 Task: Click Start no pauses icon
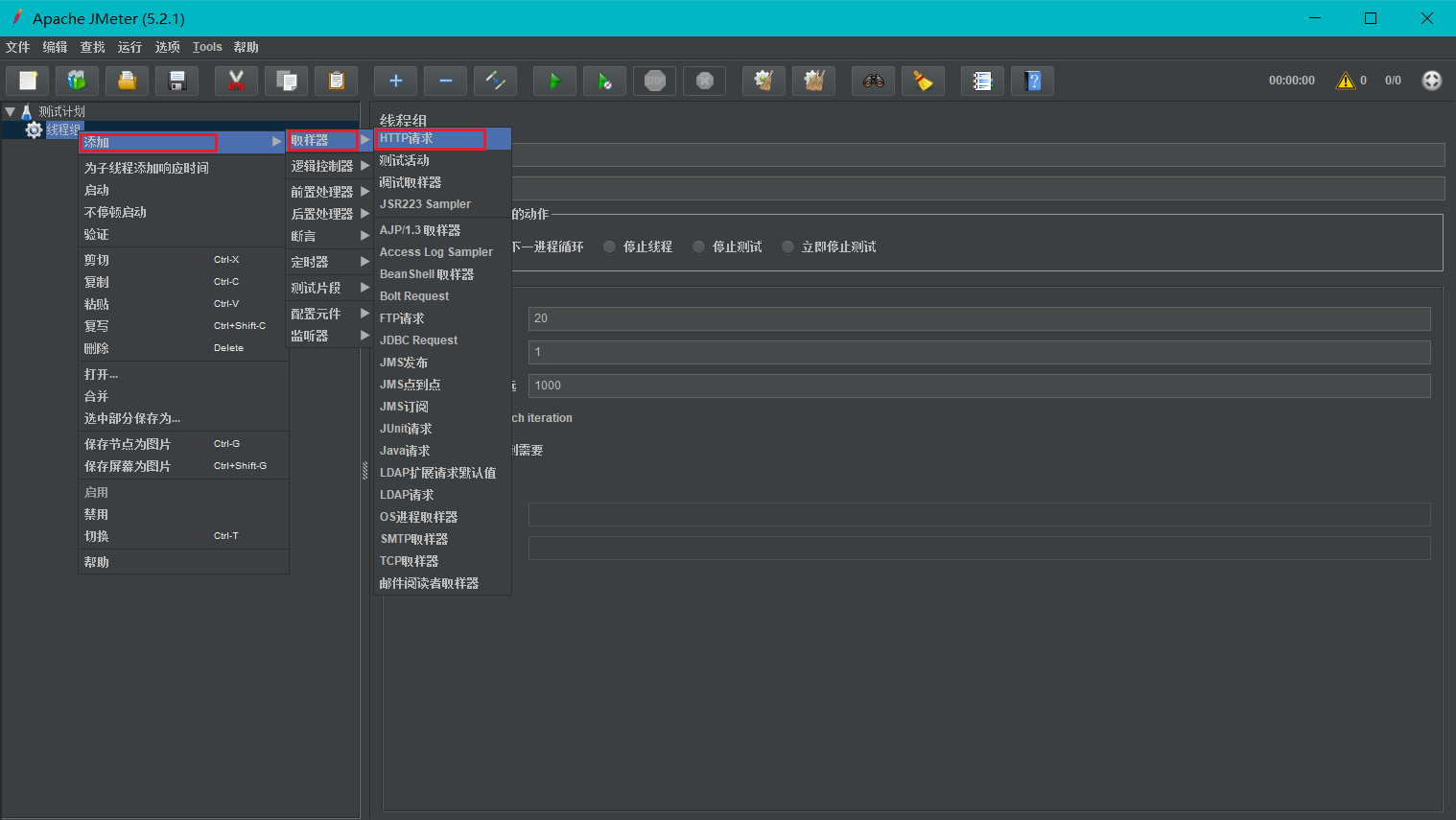click(x=604, y=81)
